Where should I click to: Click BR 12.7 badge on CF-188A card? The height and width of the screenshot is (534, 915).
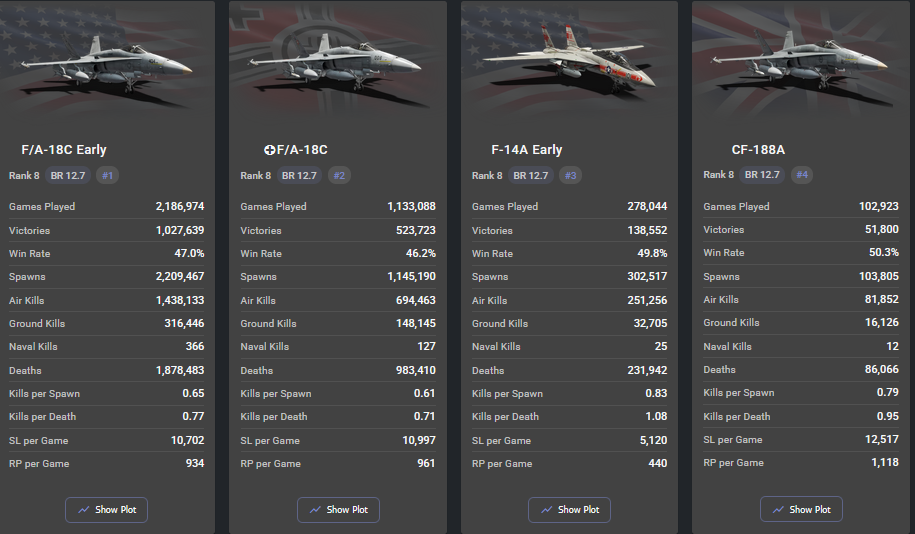click(762, 175)
